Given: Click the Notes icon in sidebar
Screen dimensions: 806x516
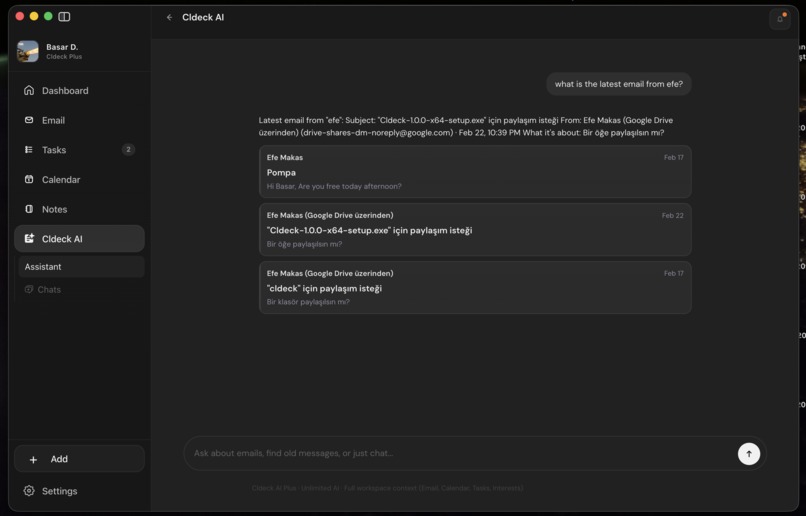Looking at the screenshot, I should [29, 209].
